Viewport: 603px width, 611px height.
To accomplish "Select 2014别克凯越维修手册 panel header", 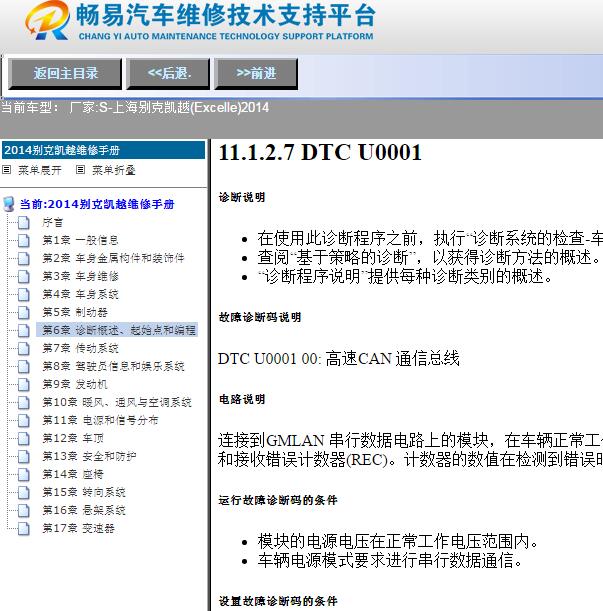I will pyautogui.click(x=103, y=150).
